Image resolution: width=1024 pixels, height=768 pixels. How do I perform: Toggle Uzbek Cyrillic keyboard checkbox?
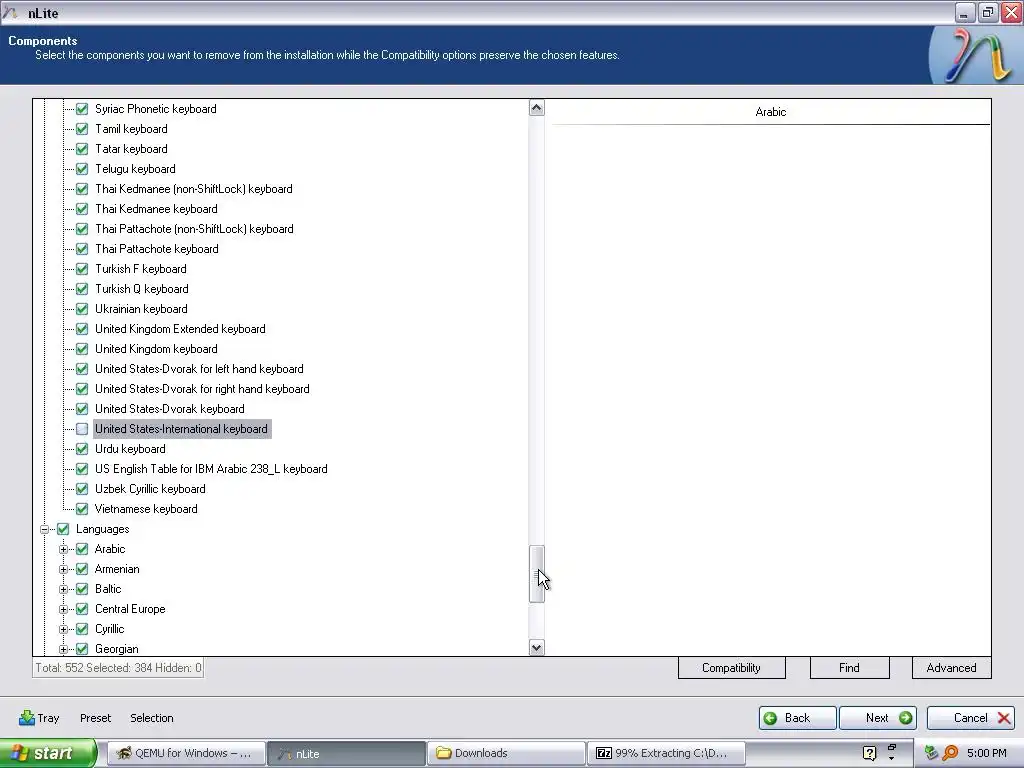pos(82,488)
